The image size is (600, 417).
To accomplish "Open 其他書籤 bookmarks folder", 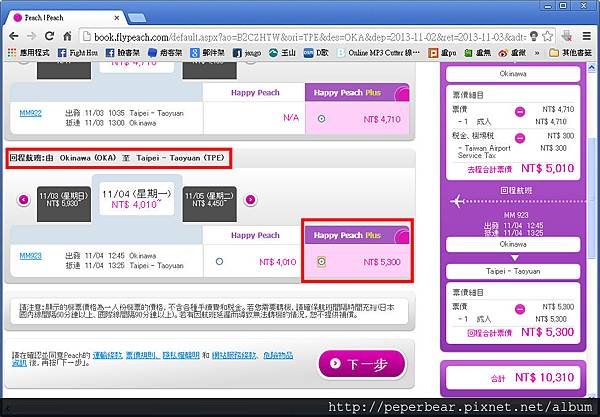I will (571, 53).
